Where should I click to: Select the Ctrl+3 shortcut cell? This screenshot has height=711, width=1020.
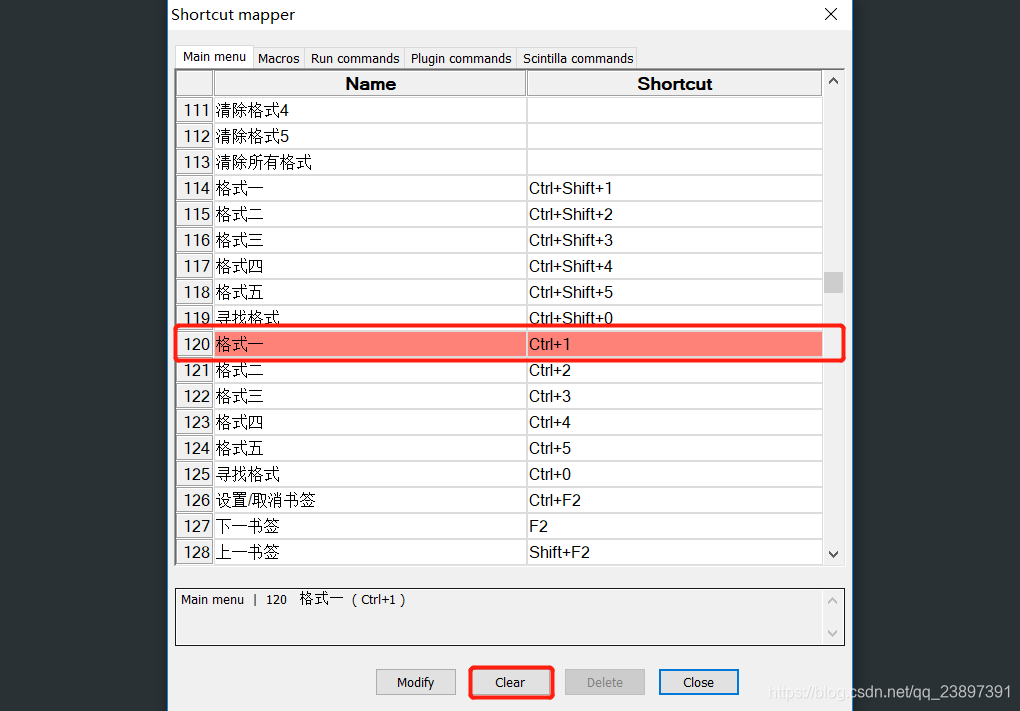675,397
